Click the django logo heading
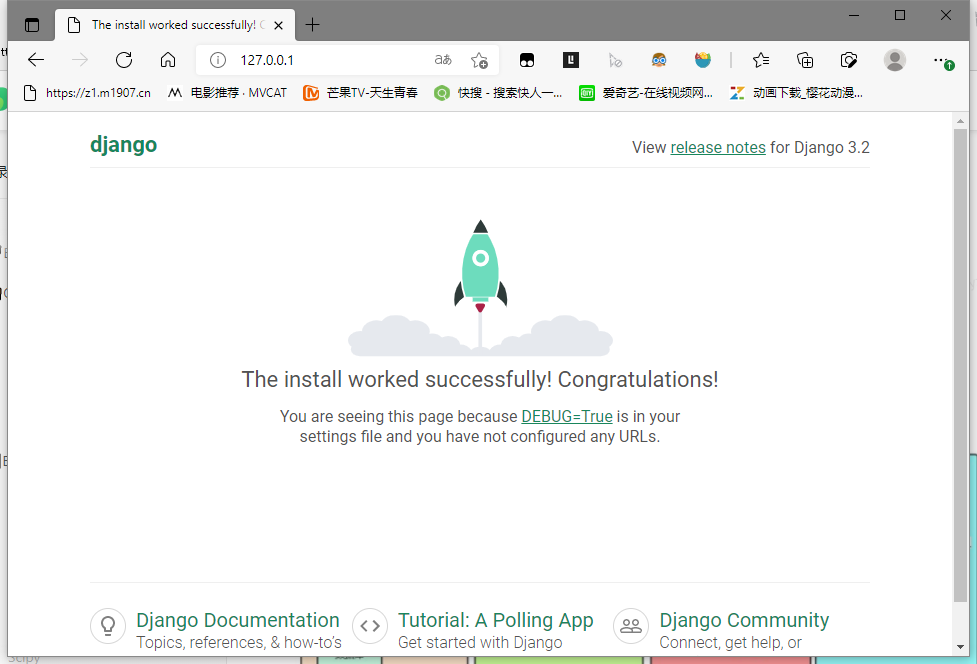 [x=123, y=145]
